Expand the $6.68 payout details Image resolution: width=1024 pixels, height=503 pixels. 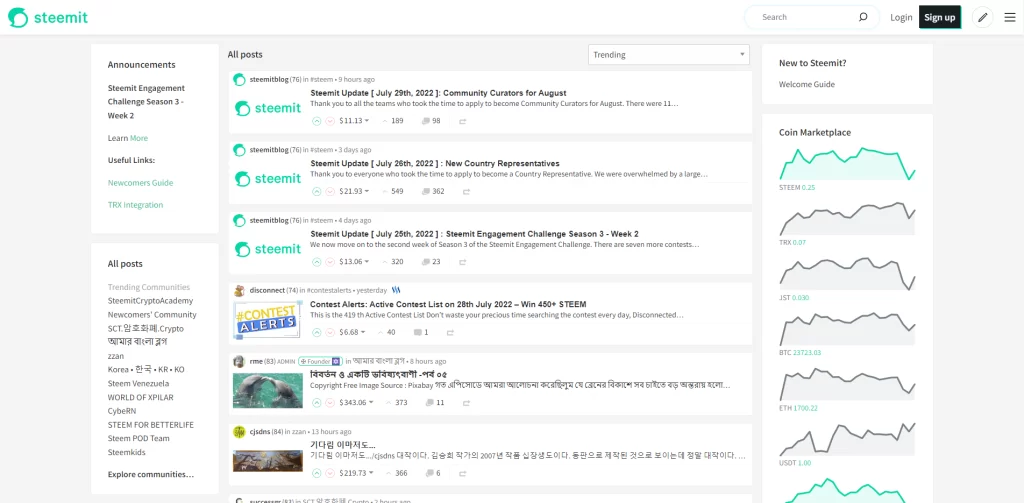click(x=353, y=333)
